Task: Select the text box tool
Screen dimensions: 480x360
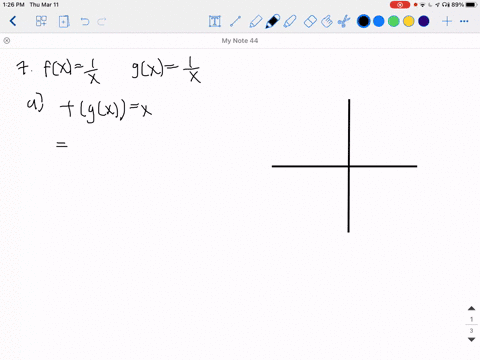Action: (215, 22)
